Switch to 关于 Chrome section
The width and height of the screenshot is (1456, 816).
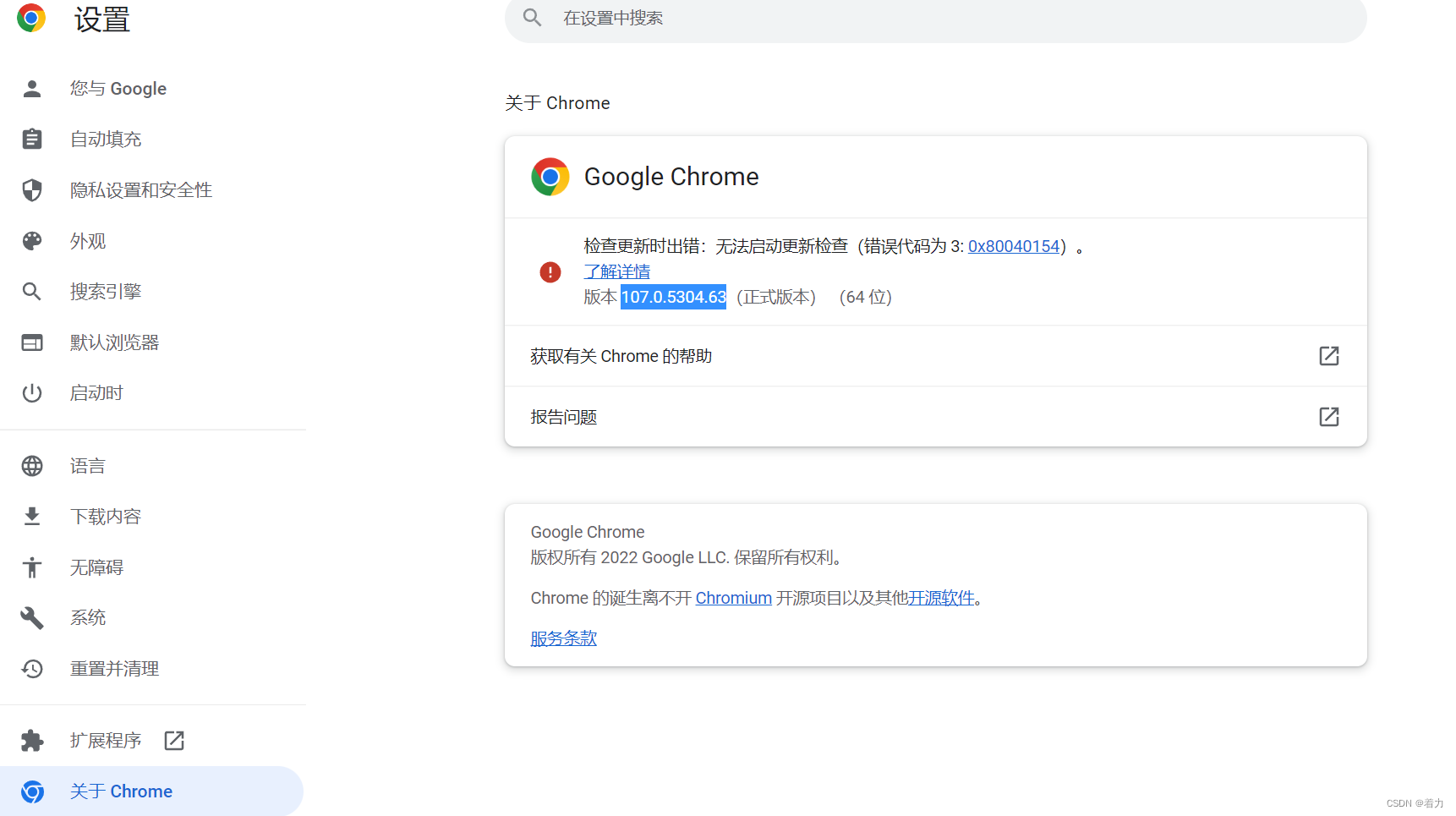(x=121, y=791)
